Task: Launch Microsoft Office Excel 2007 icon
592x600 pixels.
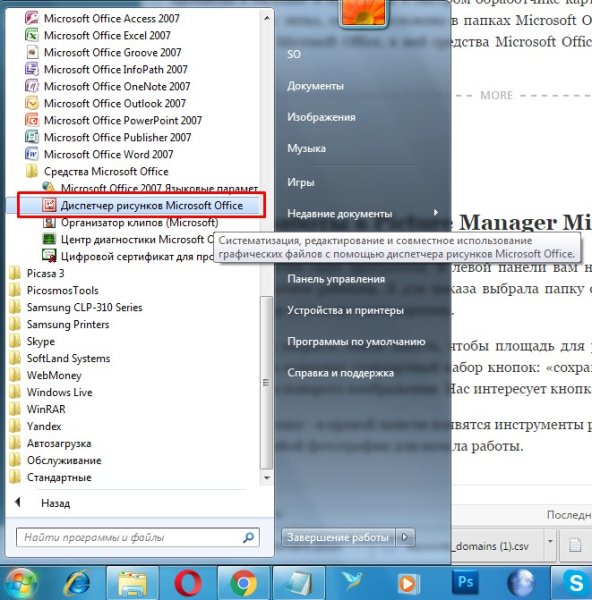Action: (x=32, y=35)
